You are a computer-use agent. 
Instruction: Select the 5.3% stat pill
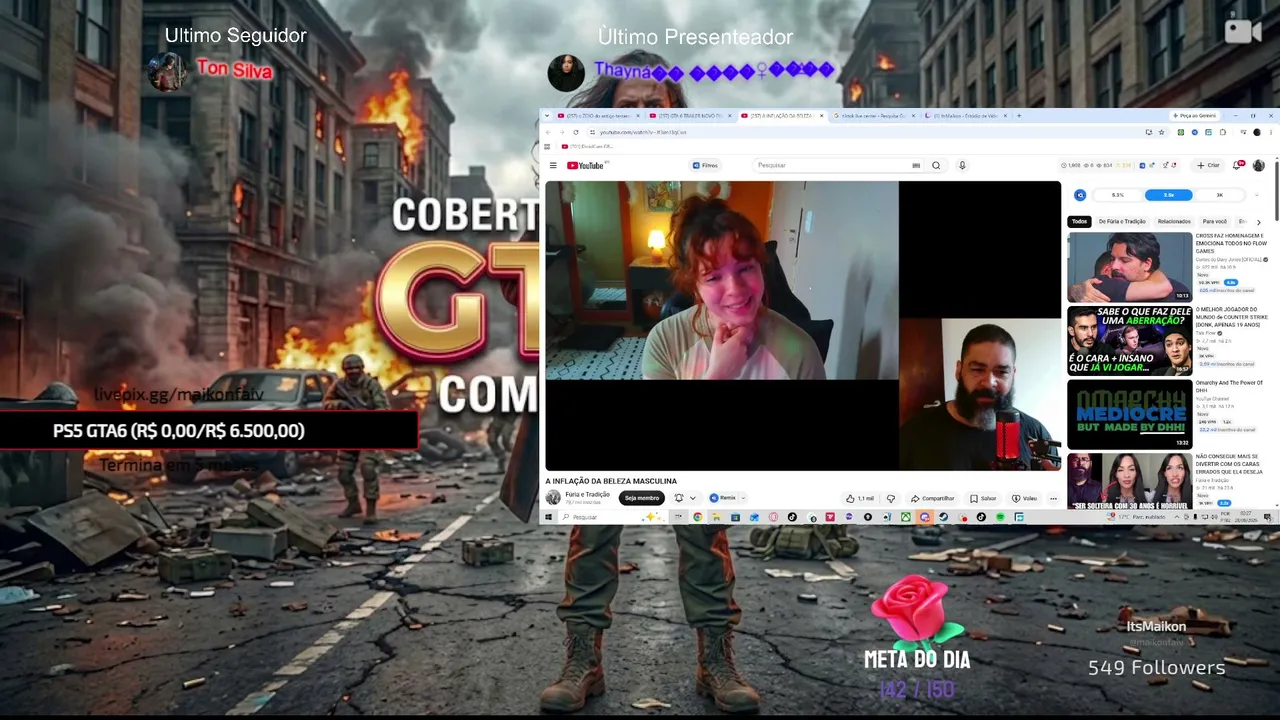click(x=1117, y=195)
